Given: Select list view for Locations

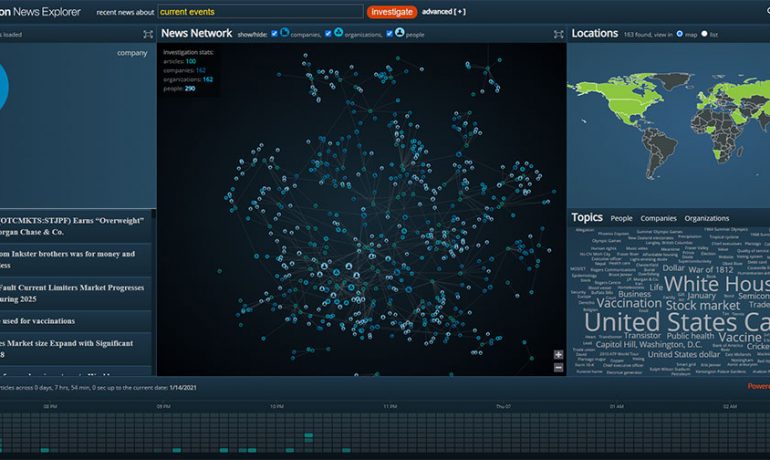Looking at the screenshot, I should point(704,34).
